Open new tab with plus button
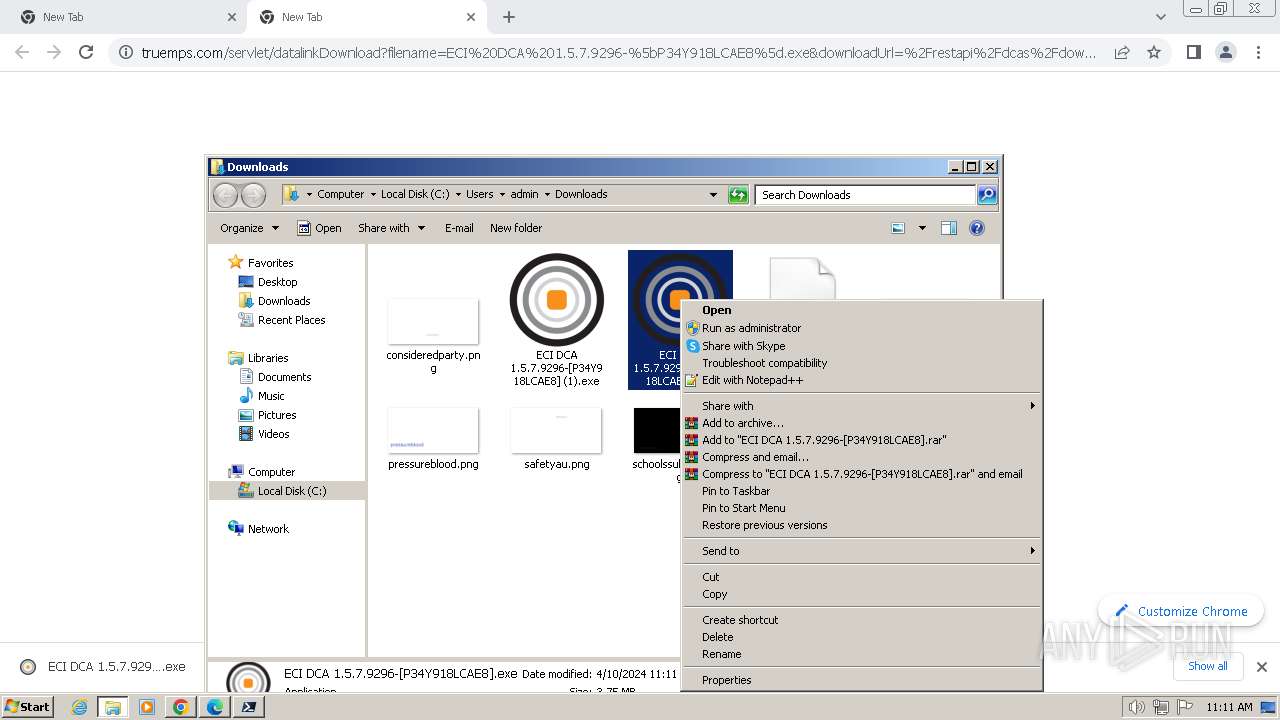 509,17
